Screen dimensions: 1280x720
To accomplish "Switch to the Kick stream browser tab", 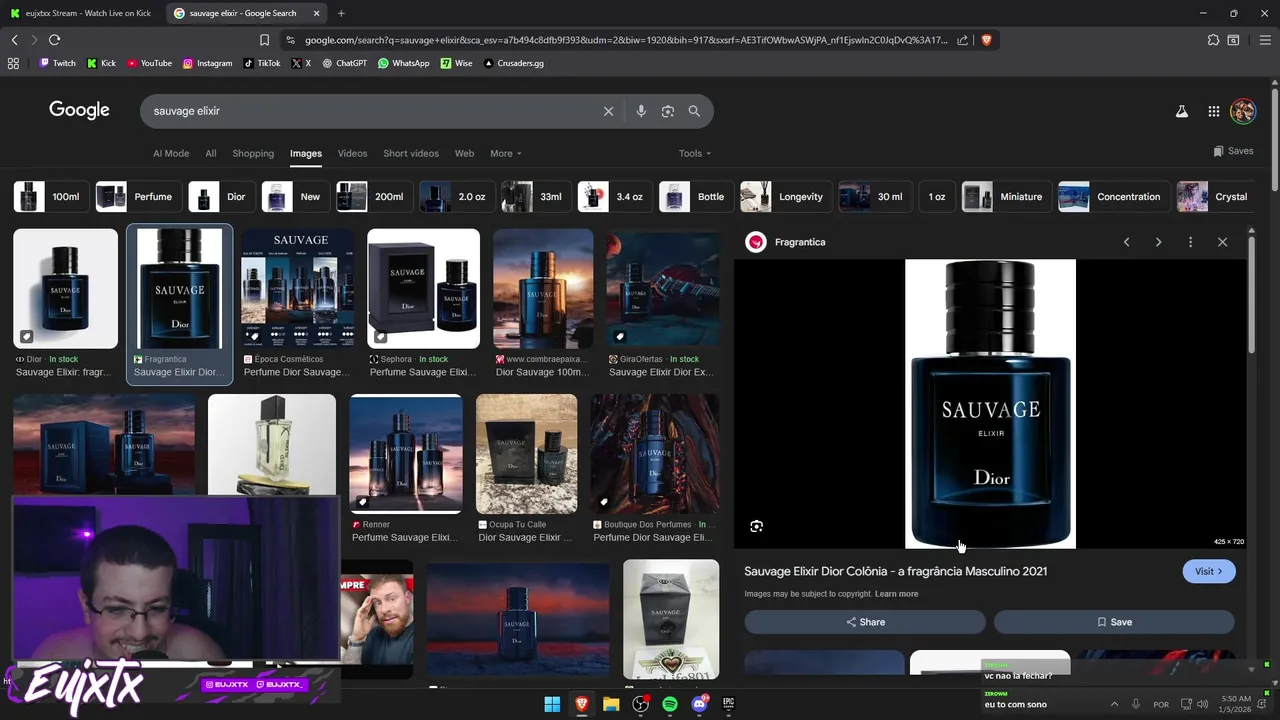I will (x=81, y=13).
